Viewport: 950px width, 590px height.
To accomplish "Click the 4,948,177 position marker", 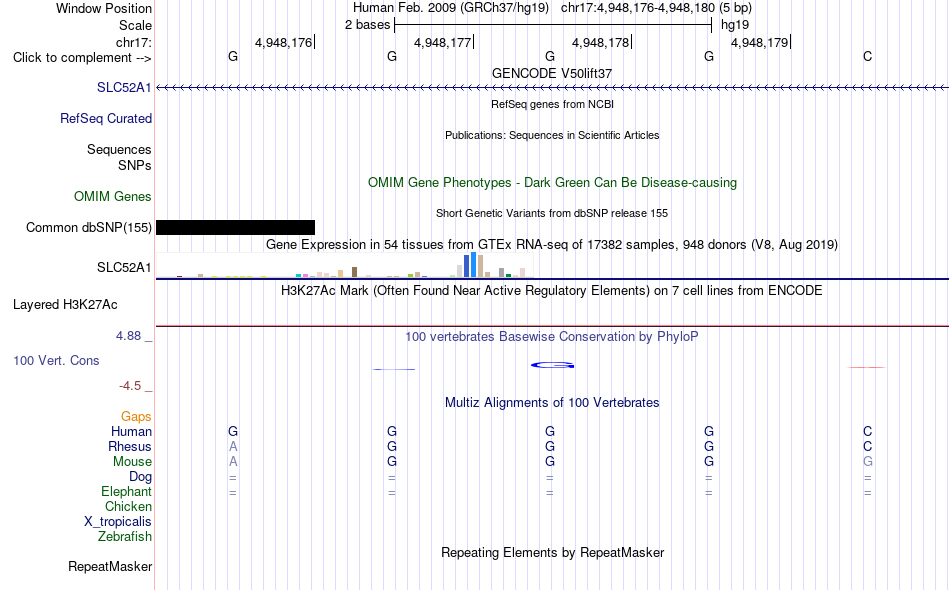I will click(442, 42).
